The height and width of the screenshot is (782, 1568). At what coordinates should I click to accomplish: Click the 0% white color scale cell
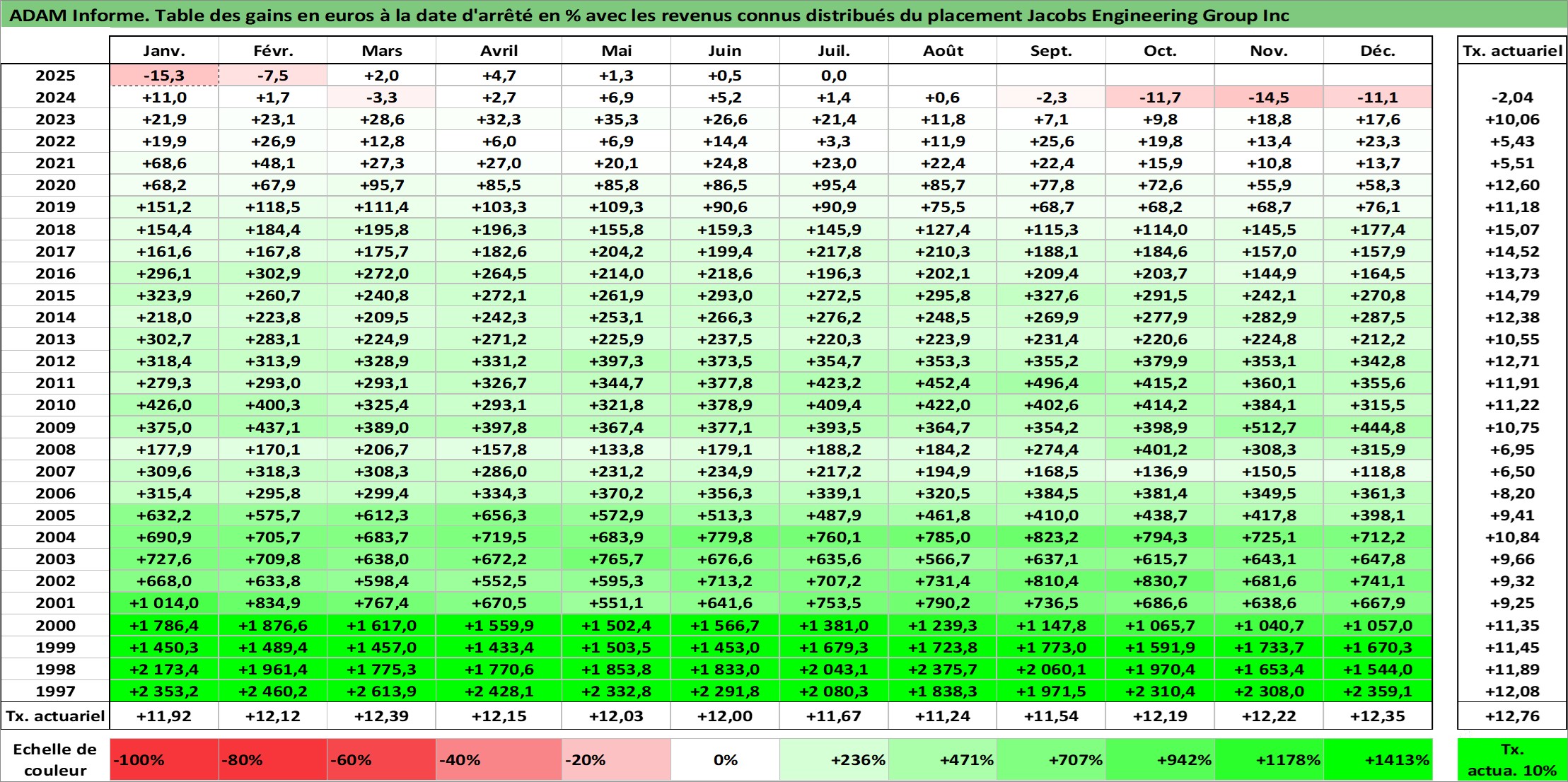[x=725, y=759]
